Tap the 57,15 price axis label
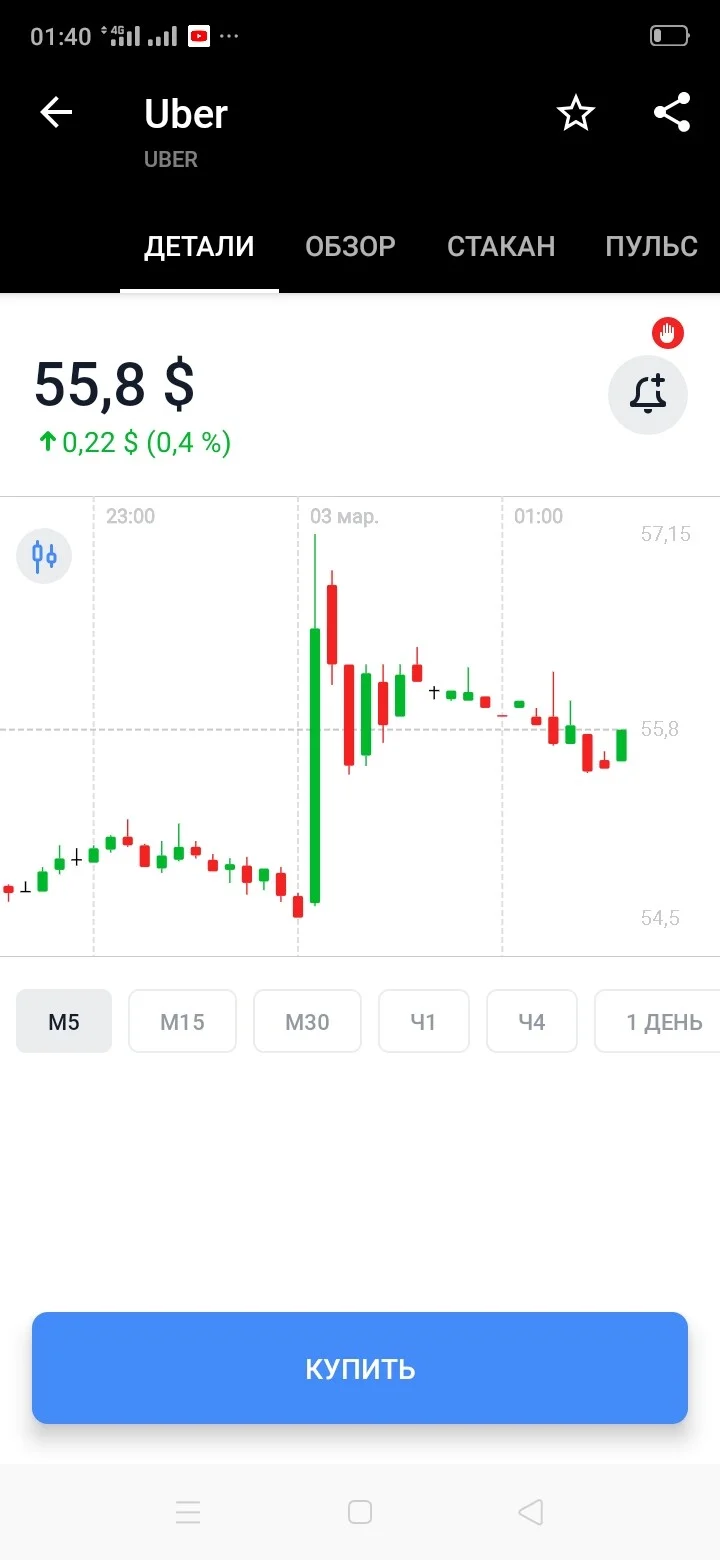 [x=665, y=534]
